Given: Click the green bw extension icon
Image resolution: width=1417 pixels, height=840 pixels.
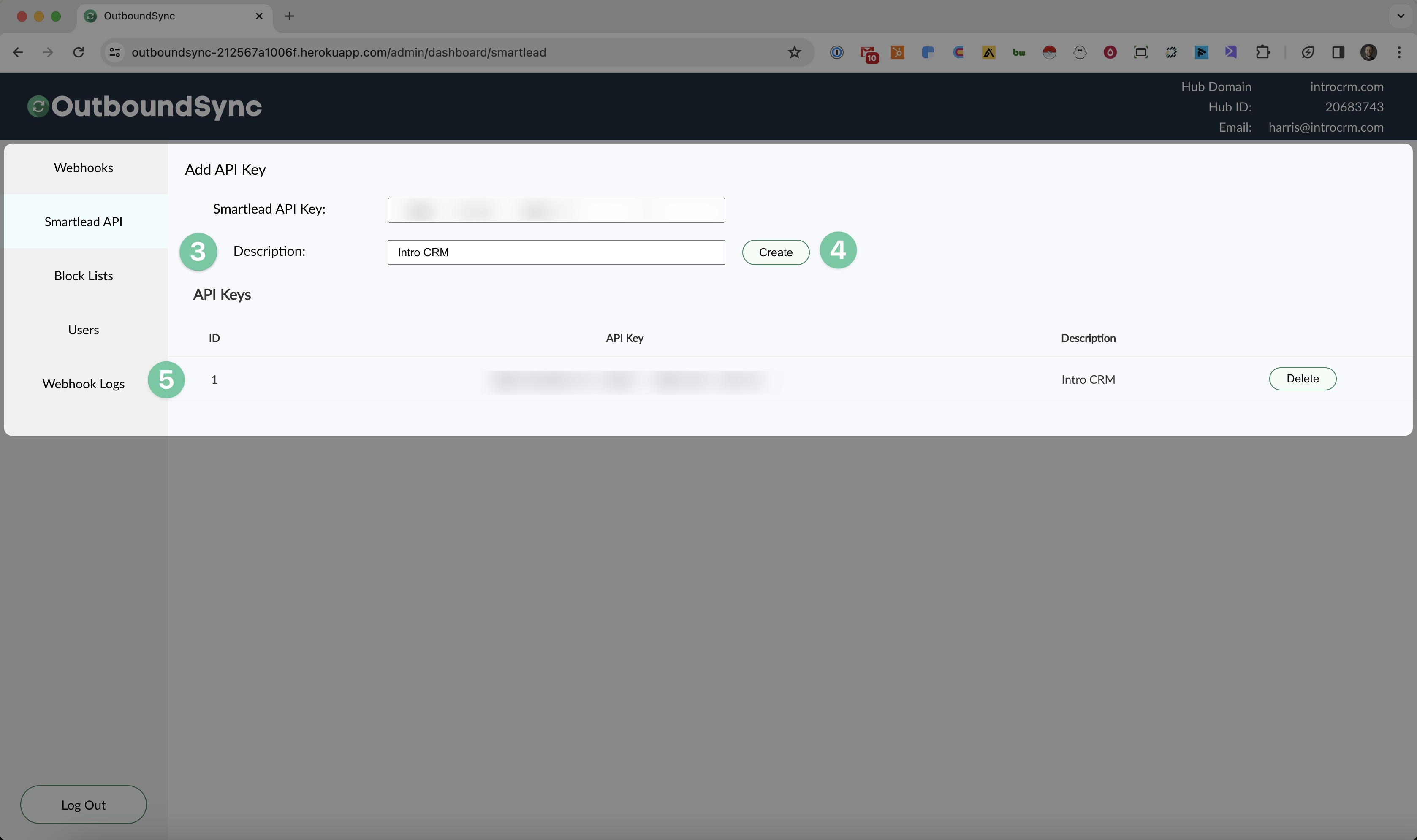Looking at the screenshot, I should pos(1019,52).
